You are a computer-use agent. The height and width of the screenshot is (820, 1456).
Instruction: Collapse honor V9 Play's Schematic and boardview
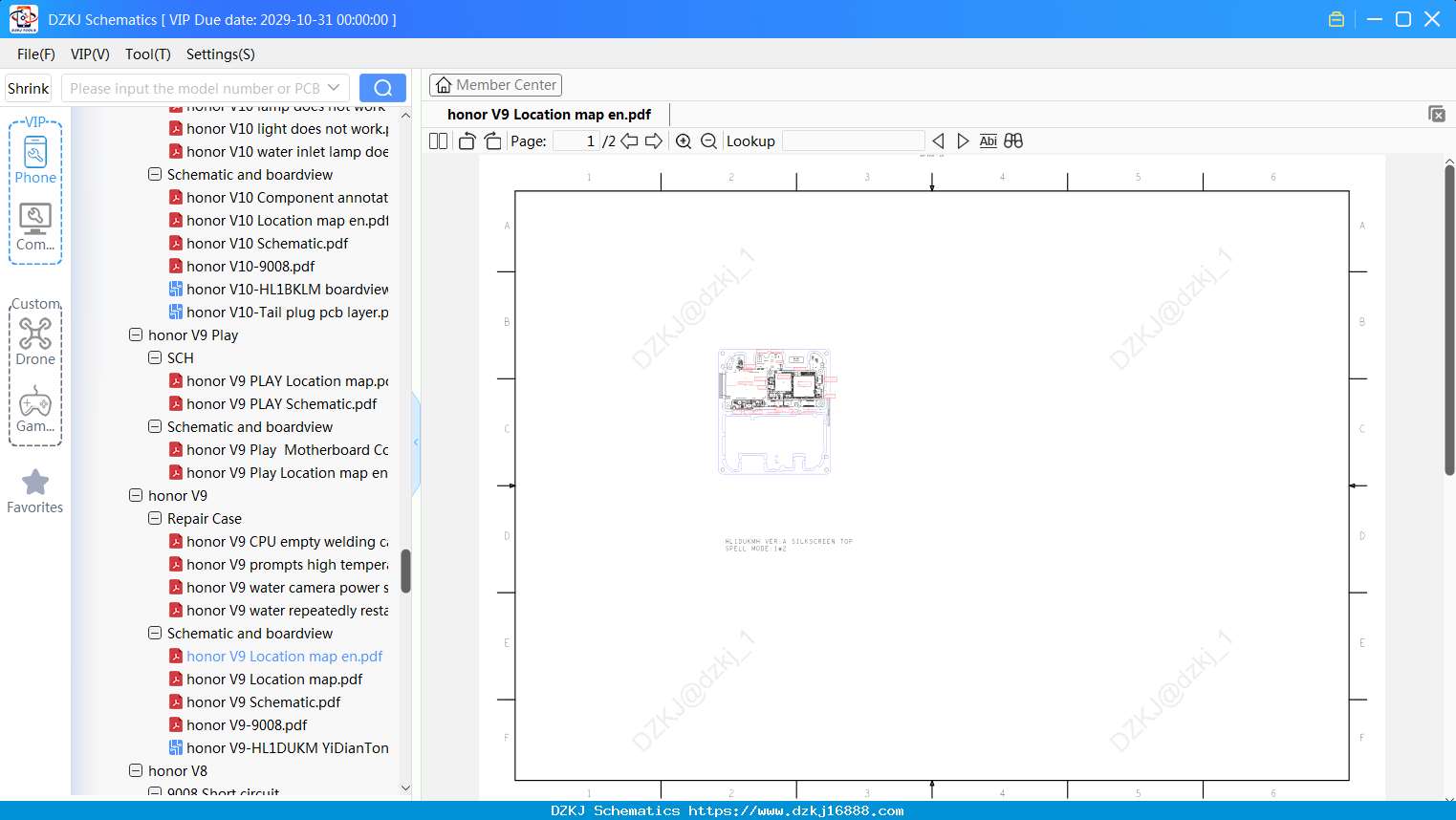point(155,427)
